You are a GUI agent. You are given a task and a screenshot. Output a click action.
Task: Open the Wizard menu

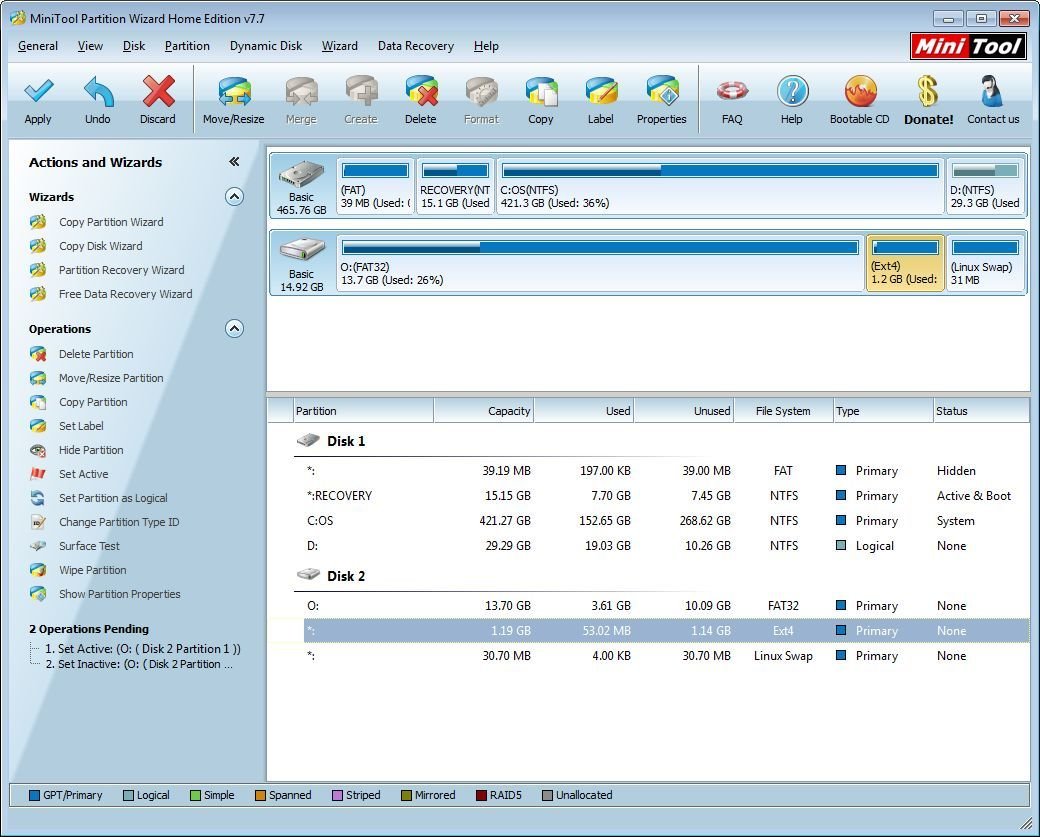[340, 46]
